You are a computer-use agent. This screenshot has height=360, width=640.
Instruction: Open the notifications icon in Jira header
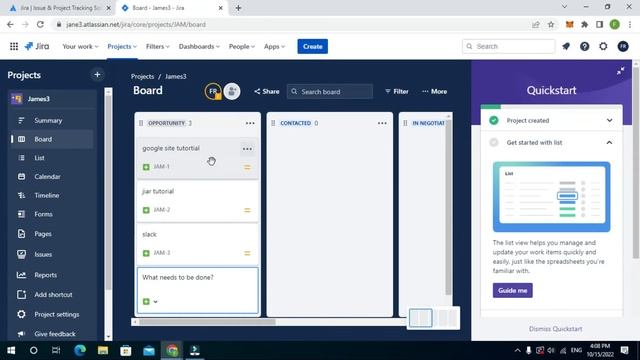point(566,46)
